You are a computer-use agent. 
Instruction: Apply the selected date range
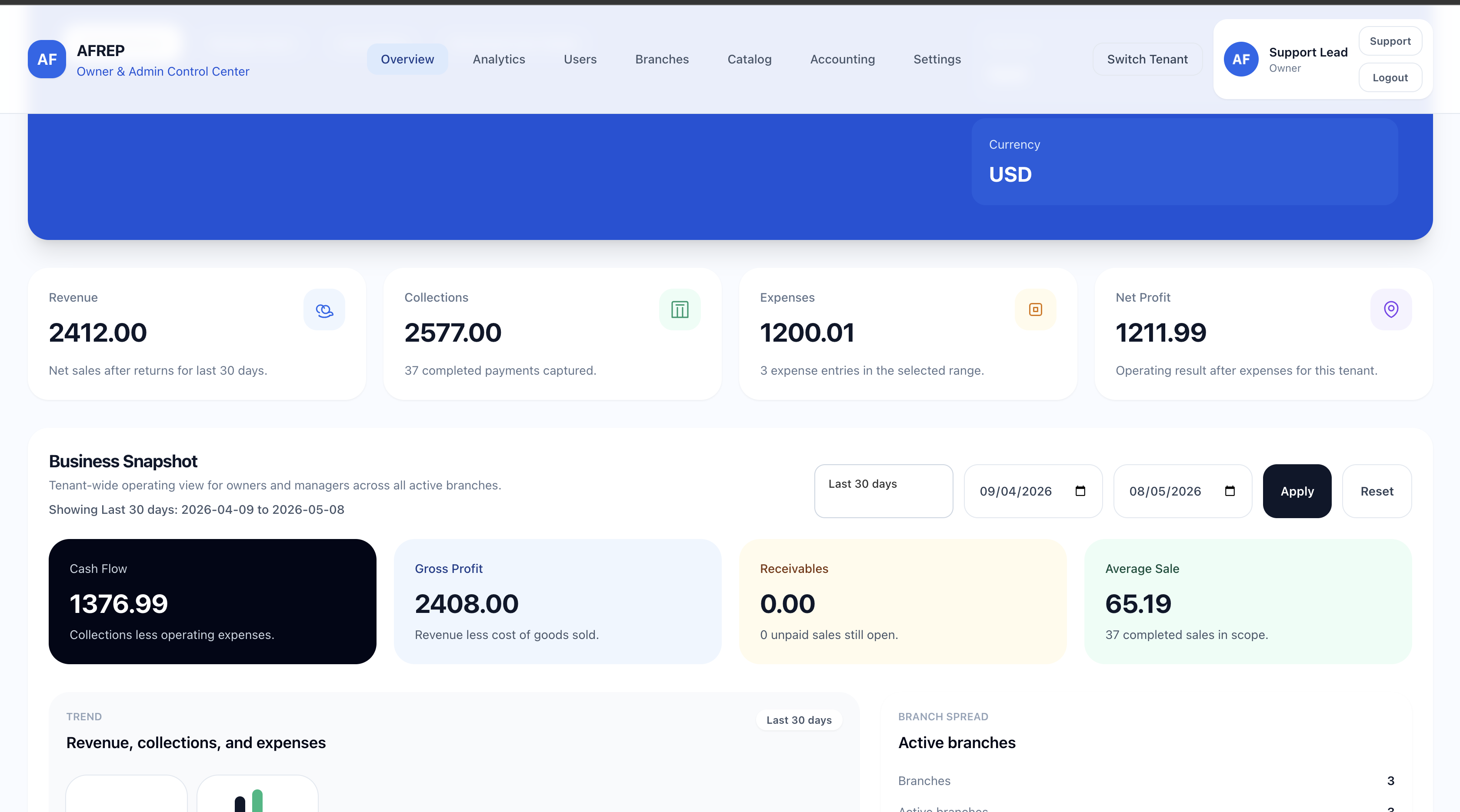[x=1297, y=491]
